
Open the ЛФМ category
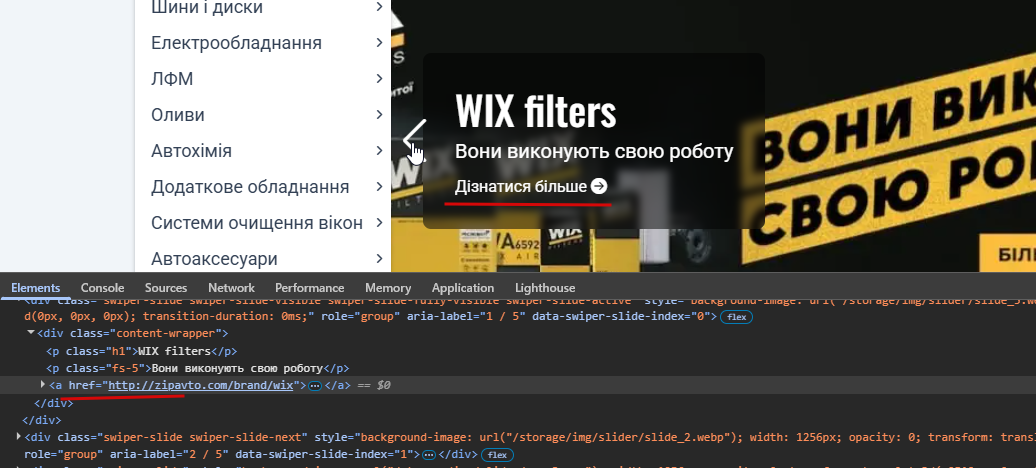point(172,79)
